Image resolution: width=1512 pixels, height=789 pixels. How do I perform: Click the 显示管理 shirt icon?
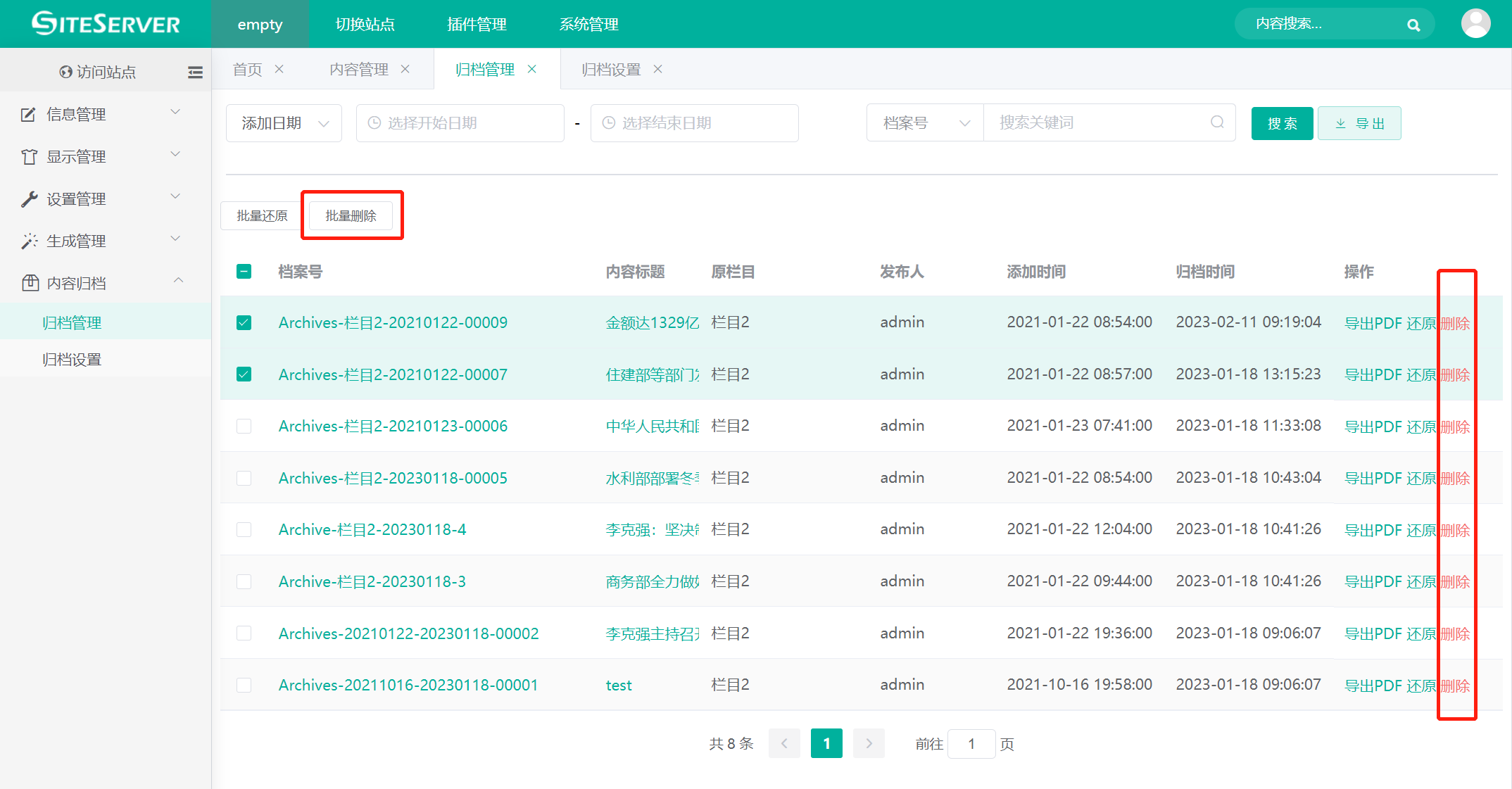coord(29,156)
